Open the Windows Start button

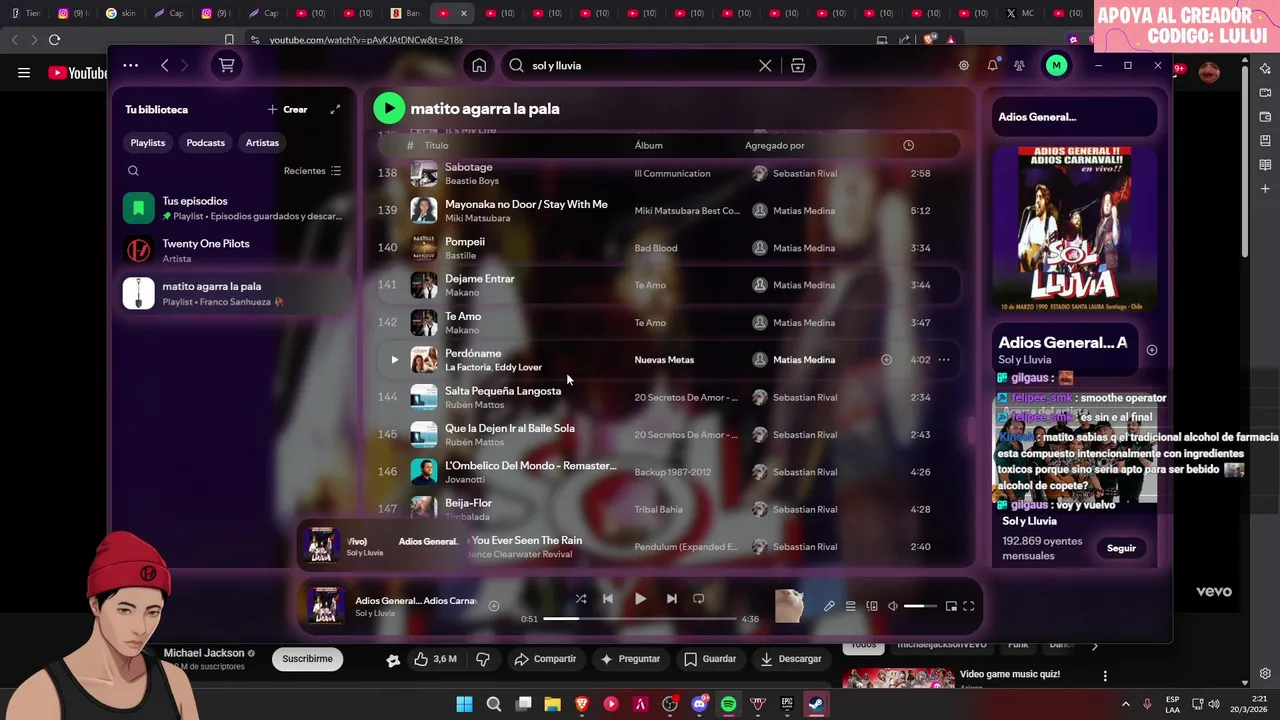click(x=465, y=704)
